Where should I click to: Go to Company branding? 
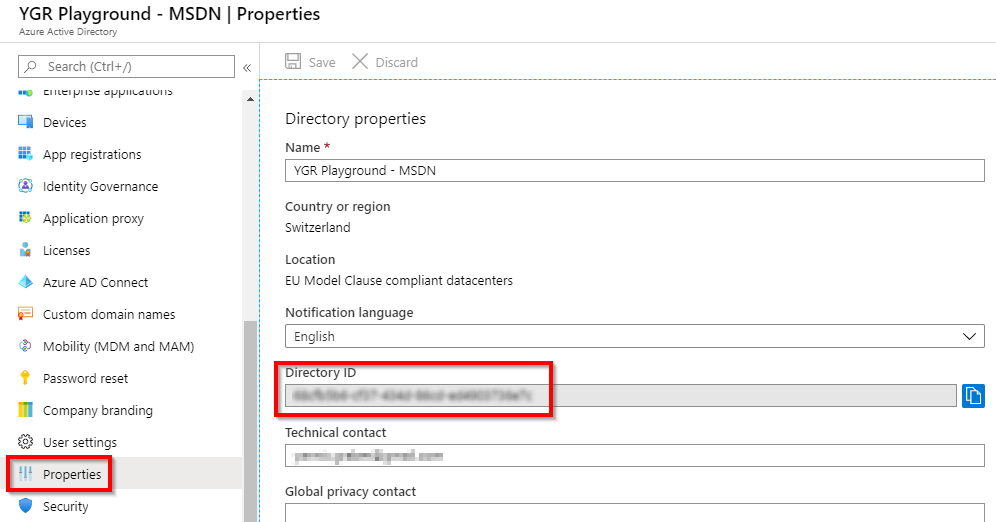coord(98,410)
